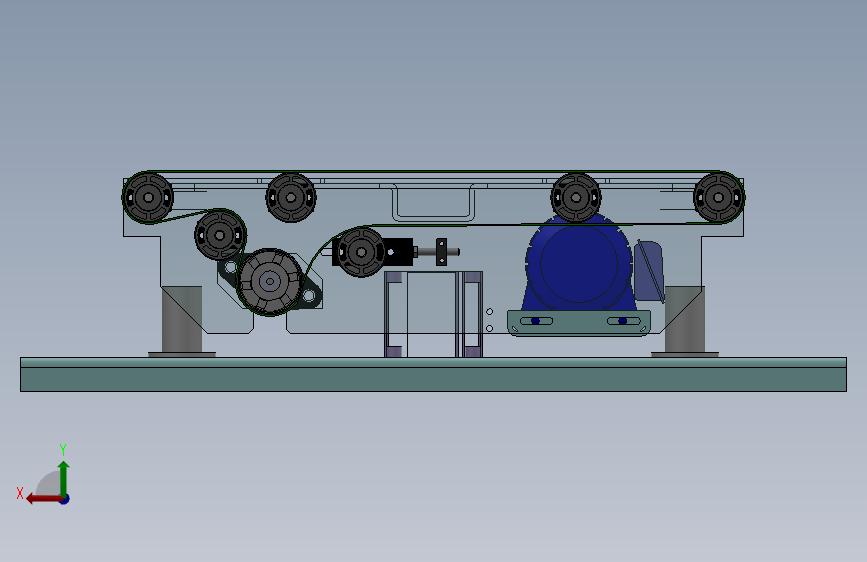The width and height of the screenshot is (867, 562).
Task: Click the blue origin ball of the triad
Action: tap(65, 499)
